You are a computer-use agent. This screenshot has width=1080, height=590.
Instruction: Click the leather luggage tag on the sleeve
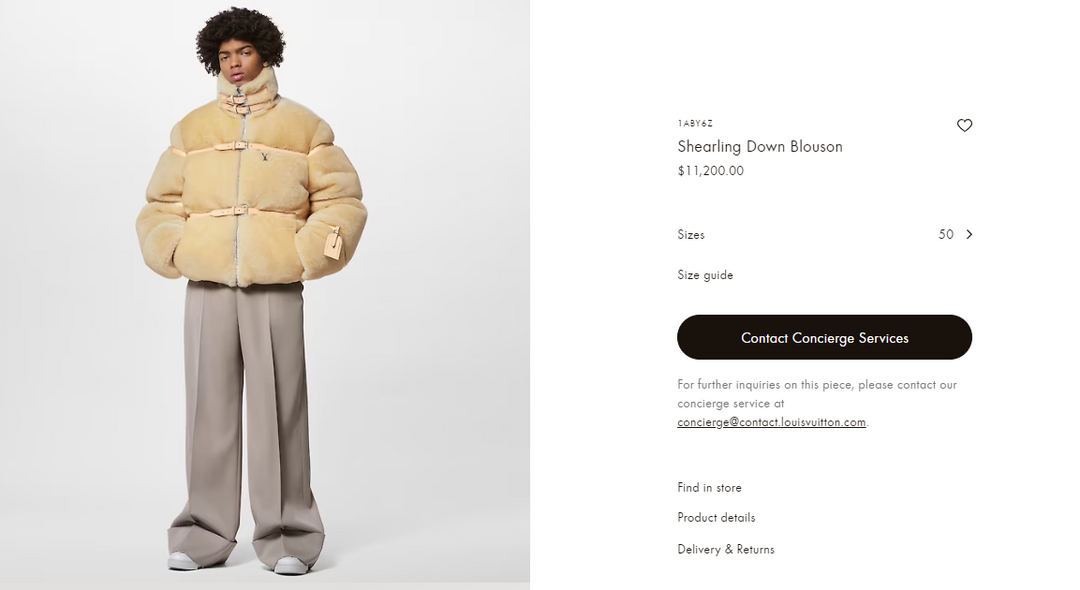click(x=333, y=244)
